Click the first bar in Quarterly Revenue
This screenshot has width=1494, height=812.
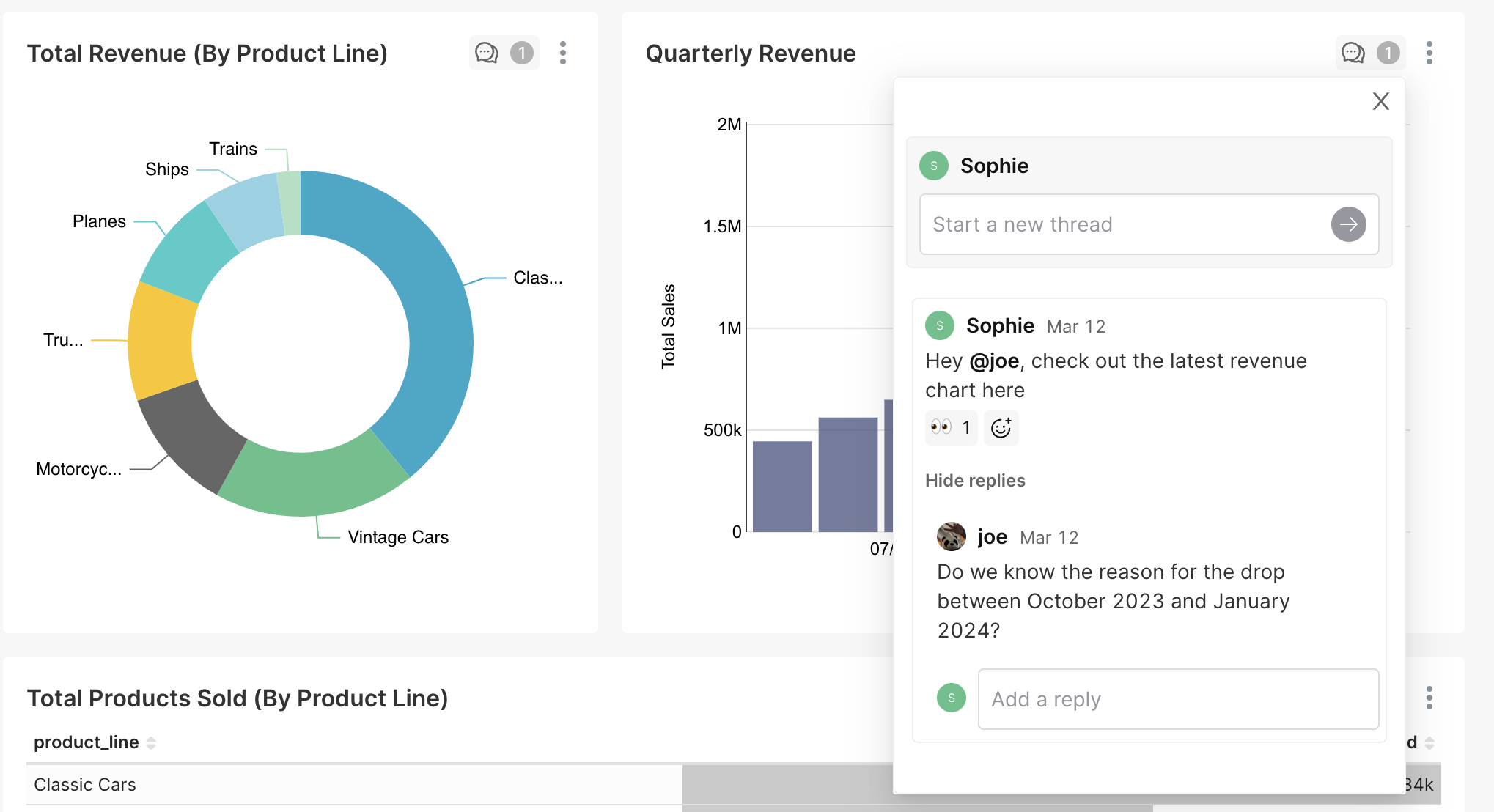tap(782, 487)
